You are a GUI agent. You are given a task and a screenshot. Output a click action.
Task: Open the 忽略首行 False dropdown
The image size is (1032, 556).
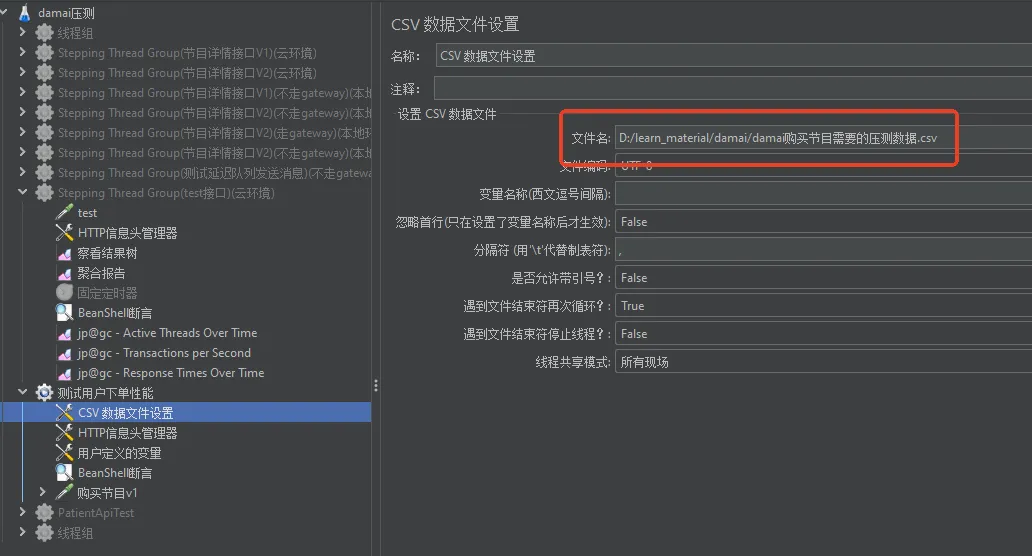point(822,222)
